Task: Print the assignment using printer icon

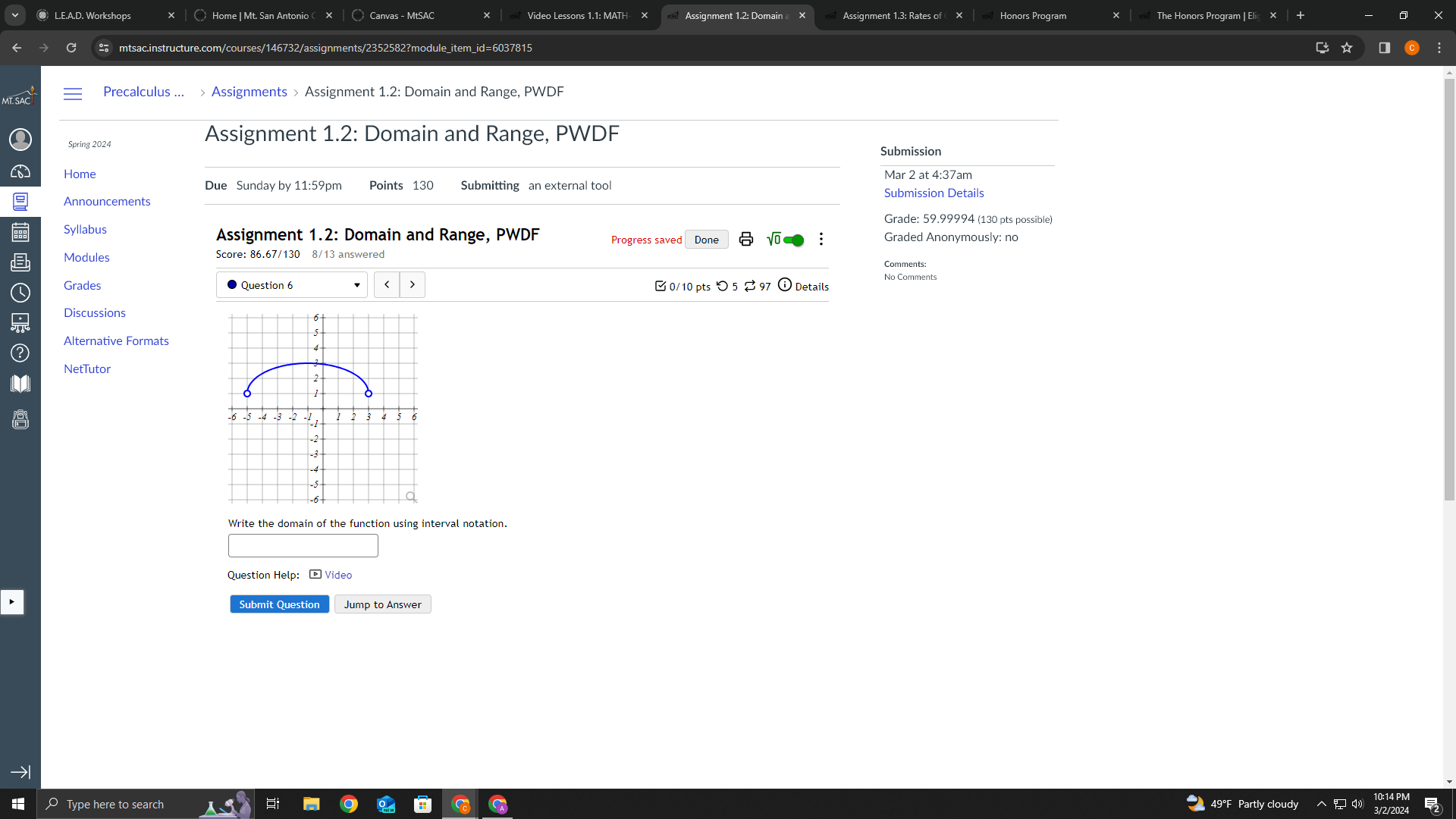Action: [746, 240]
